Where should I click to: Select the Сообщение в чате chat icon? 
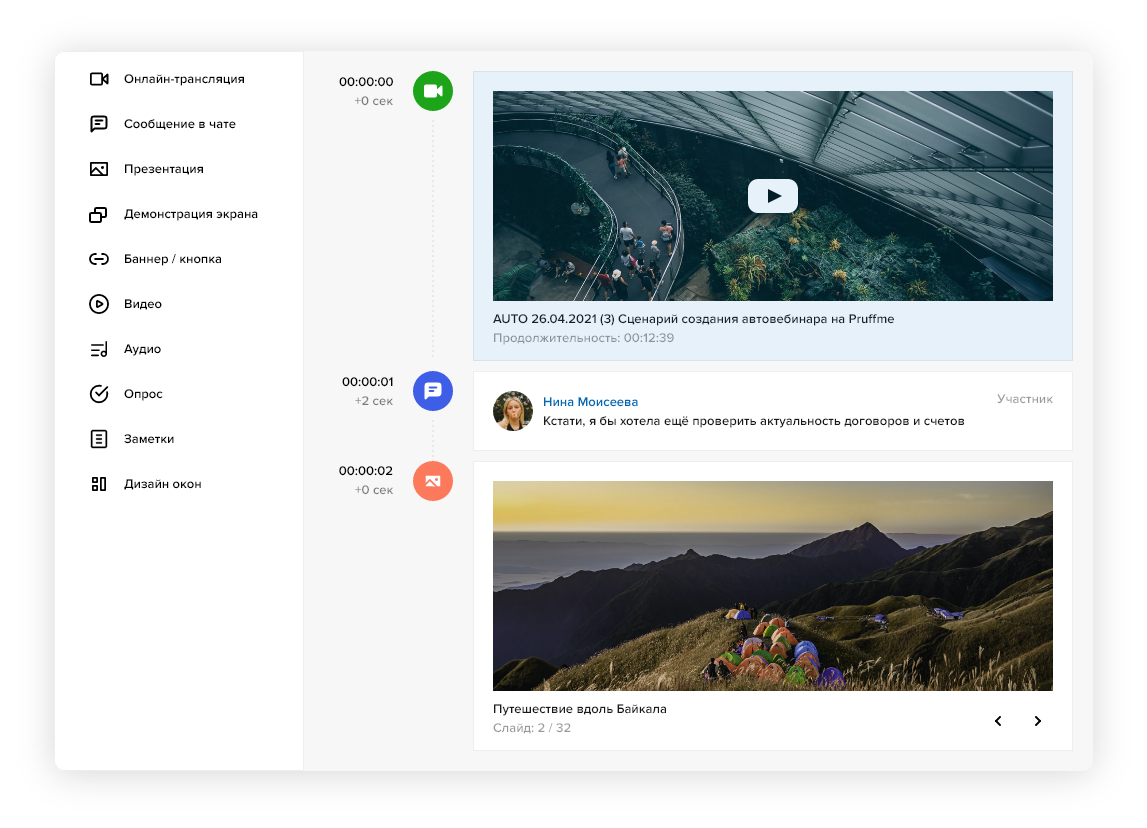pos(98,124)
